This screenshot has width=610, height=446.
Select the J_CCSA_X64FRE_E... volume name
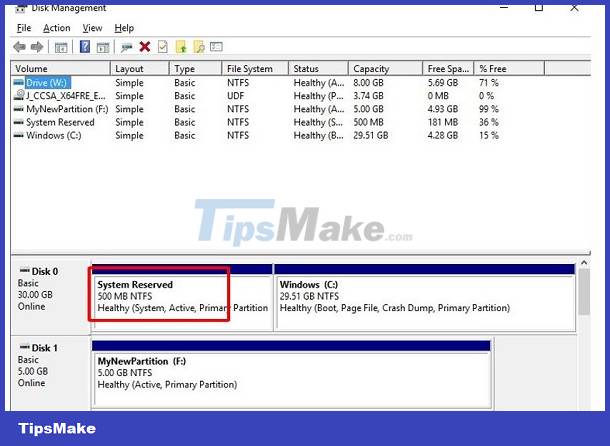pos(65,96)
